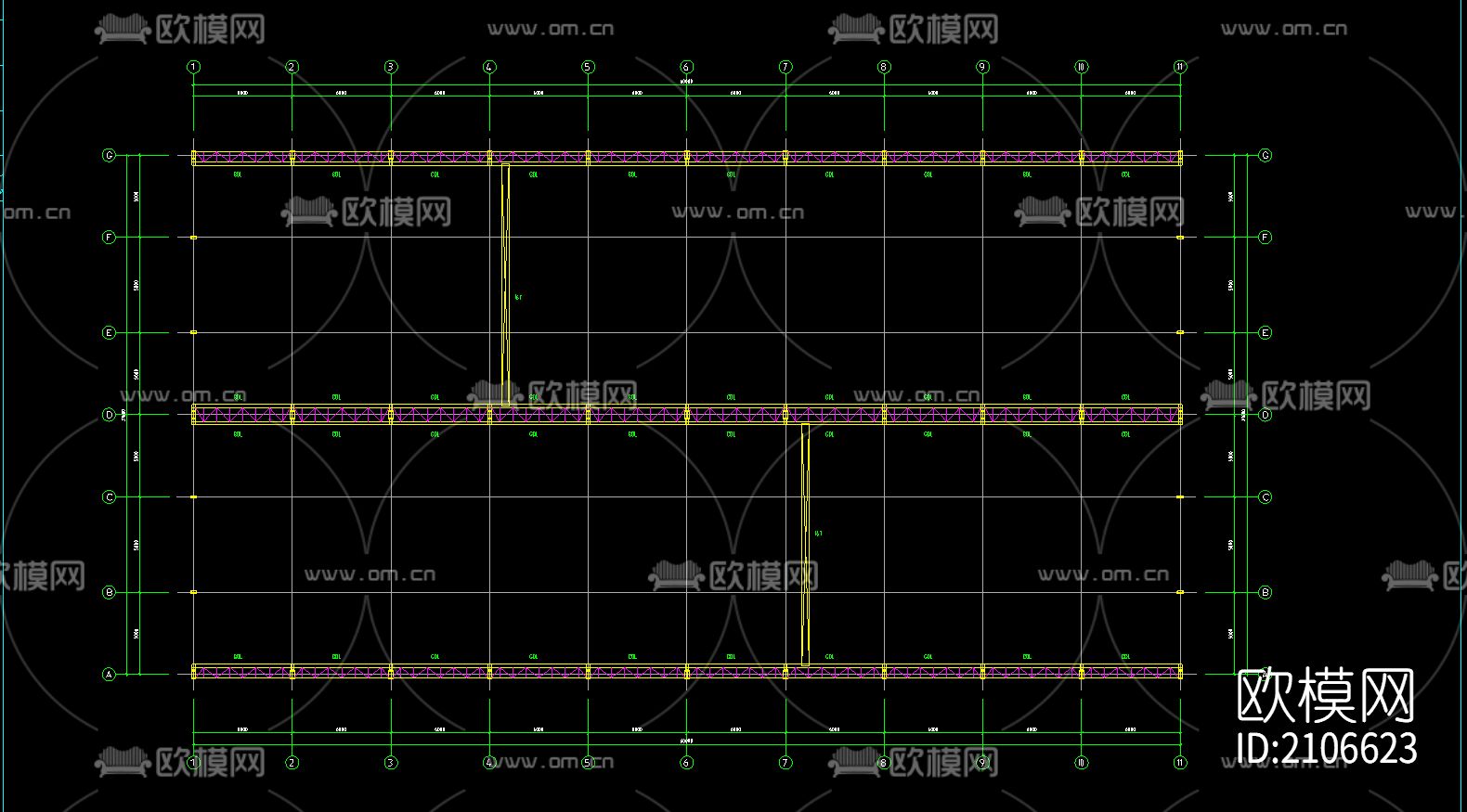Pick axis bubble C on the left side

coord(109,497)
